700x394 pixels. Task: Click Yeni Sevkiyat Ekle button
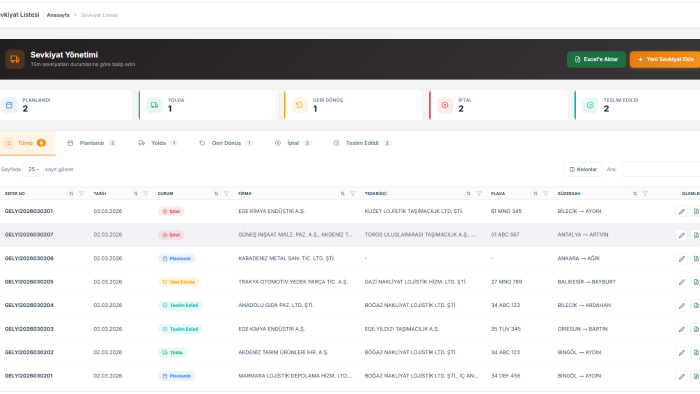pos(665,59)
